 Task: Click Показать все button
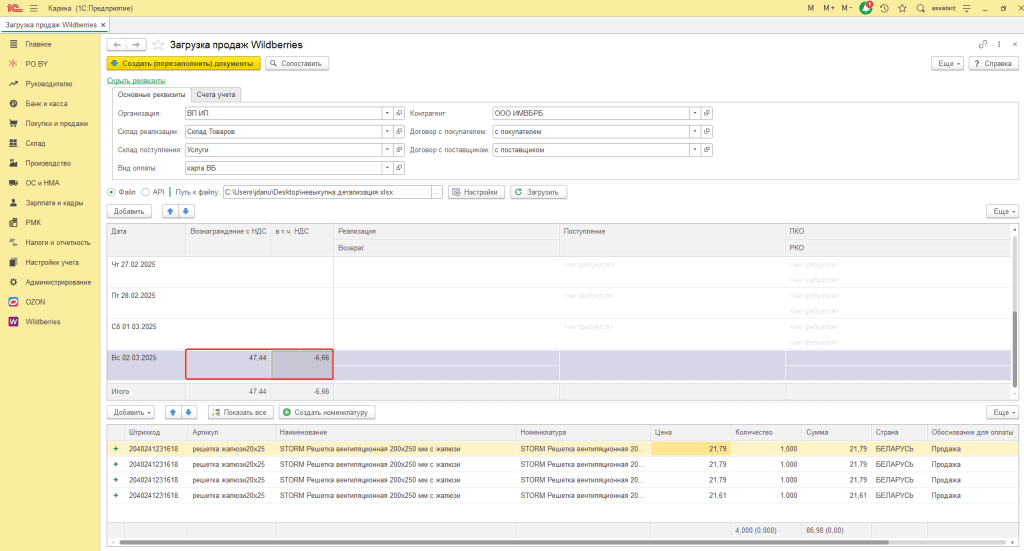239,413
